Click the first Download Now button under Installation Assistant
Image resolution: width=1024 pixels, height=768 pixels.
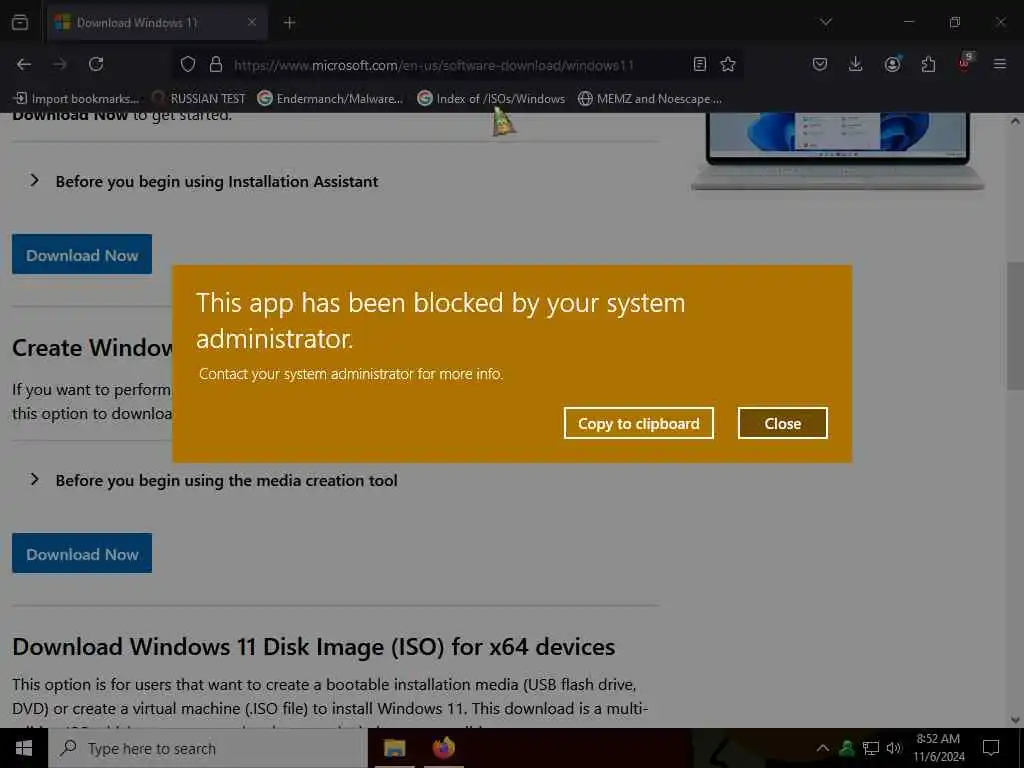tap(82, 254)
